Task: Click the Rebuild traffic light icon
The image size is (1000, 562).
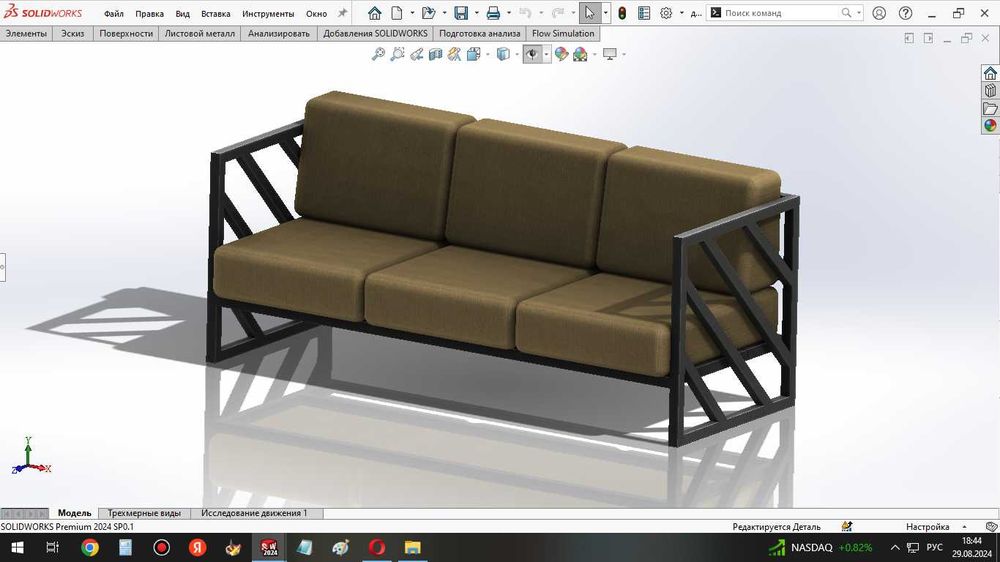Action: [x=622, y=13]
